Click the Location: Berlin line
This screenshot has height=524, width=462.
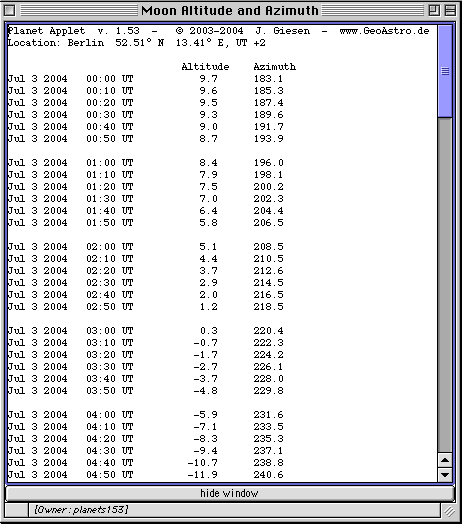click(x=136, y=43)
